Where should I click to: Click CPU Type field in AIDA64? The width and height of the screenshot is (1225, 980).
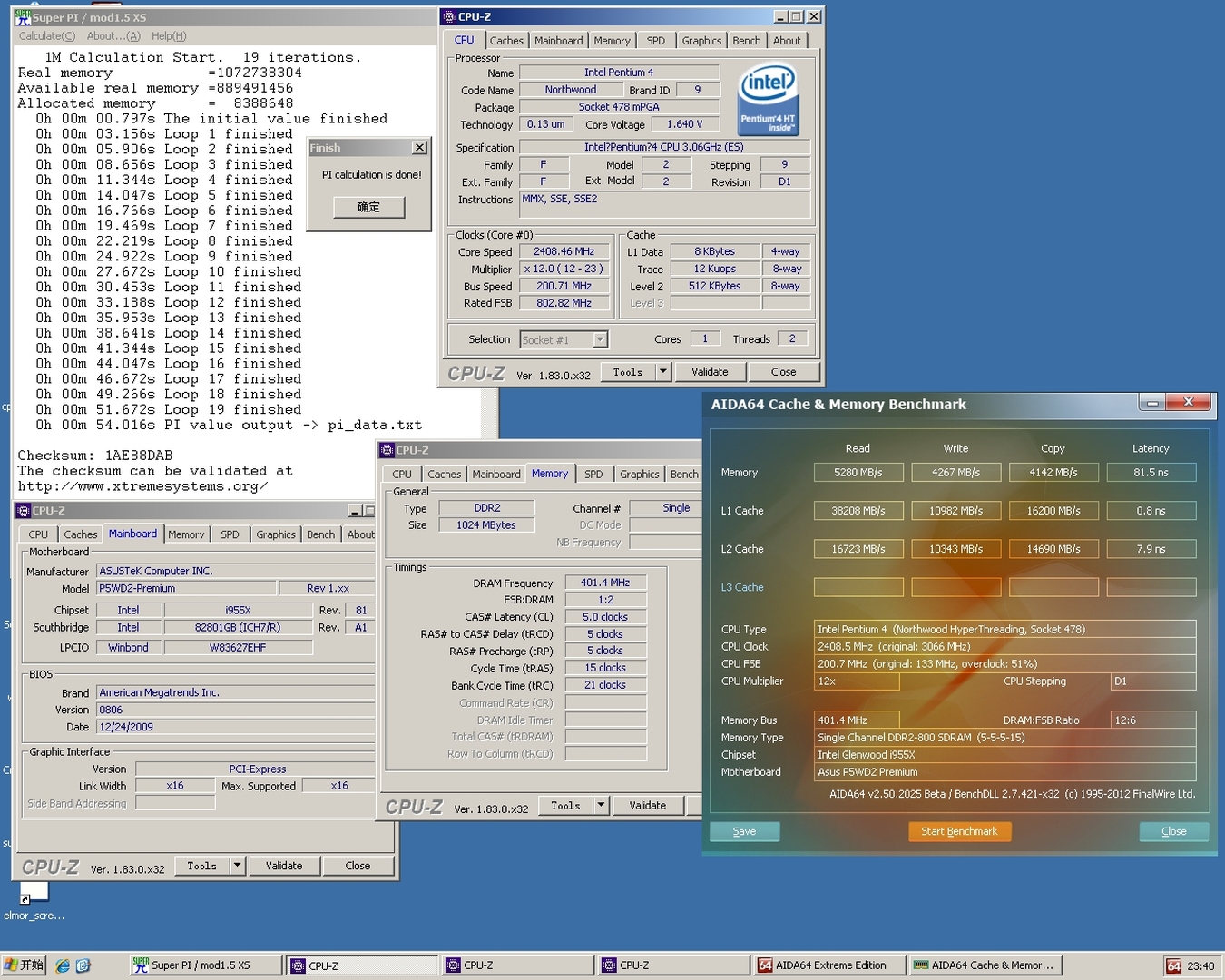tap(1005, 630)
